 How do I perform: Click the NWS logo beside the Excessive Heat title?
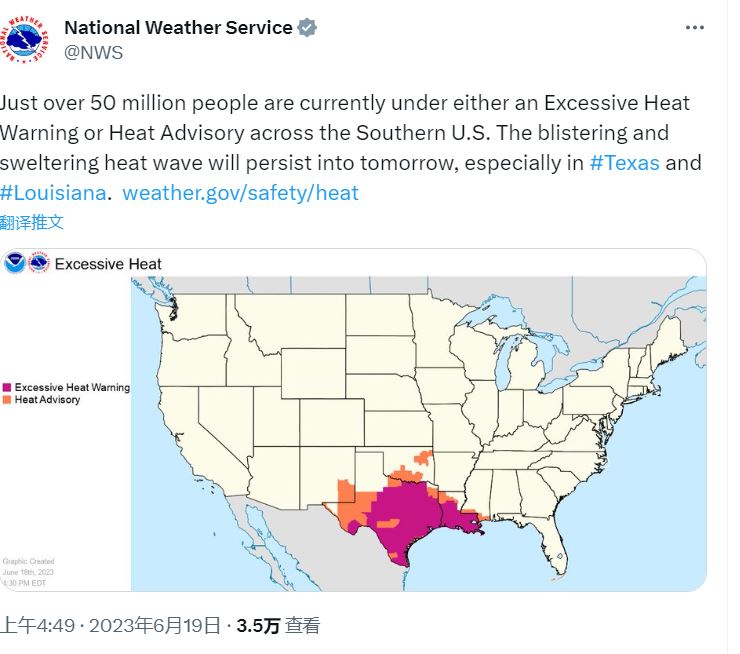pyautogui.click(x=39, y=263)
